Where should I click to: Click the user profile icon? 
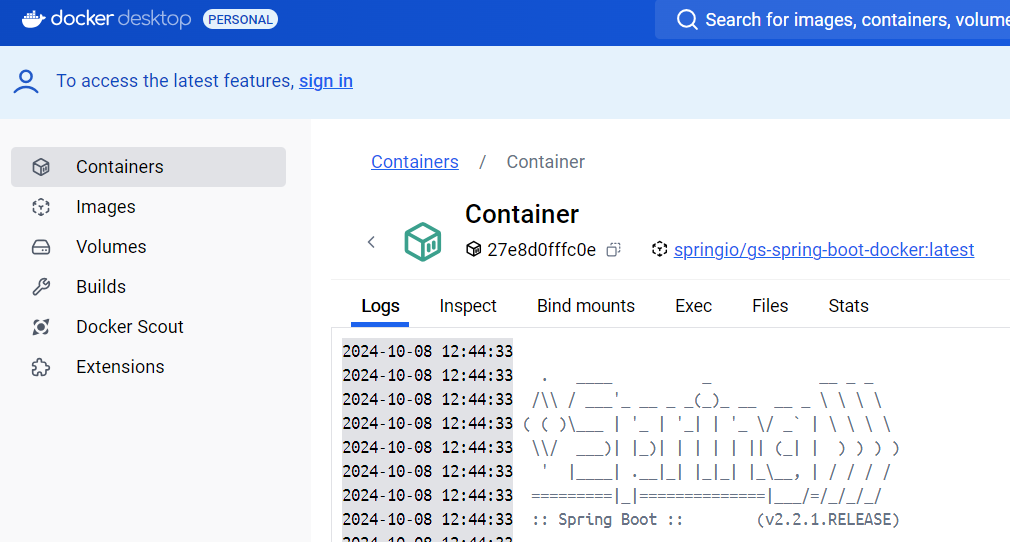[26, 81]
